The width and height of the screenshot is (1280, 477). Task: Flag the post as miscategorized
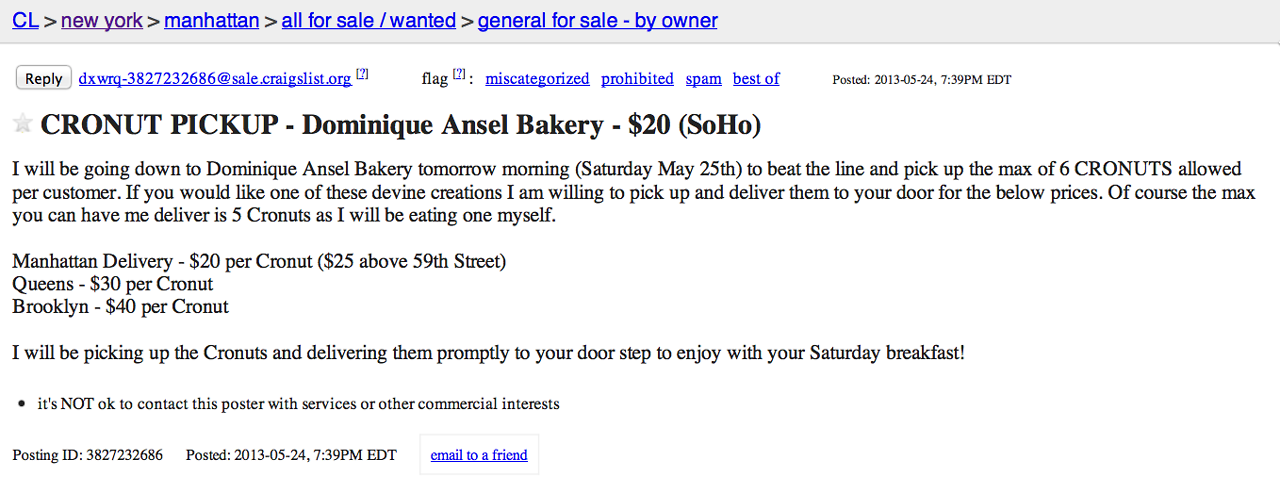click(537, 79)
